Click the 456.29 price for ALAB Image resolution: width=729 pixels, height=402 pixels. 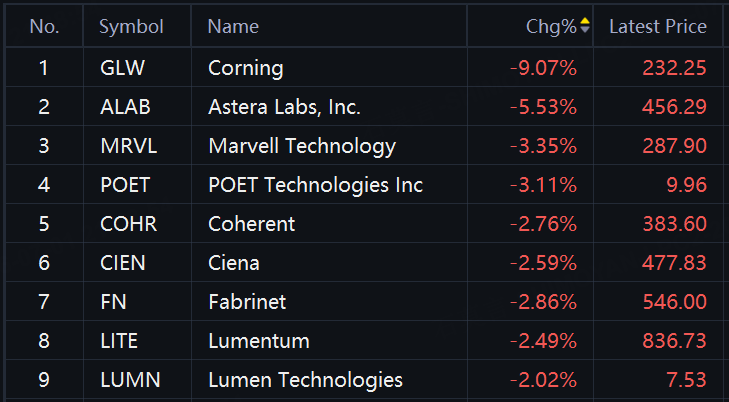pos(674,107)
